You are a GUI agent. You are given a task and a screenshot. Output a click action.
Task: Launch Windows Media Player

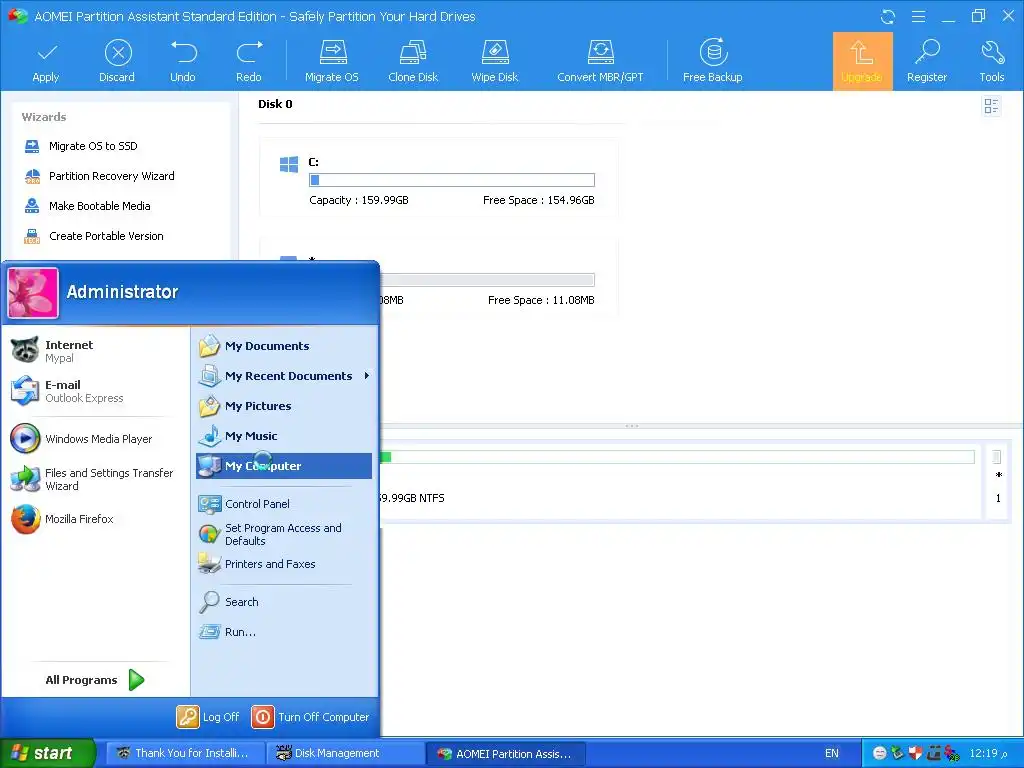tap(82, 439)
